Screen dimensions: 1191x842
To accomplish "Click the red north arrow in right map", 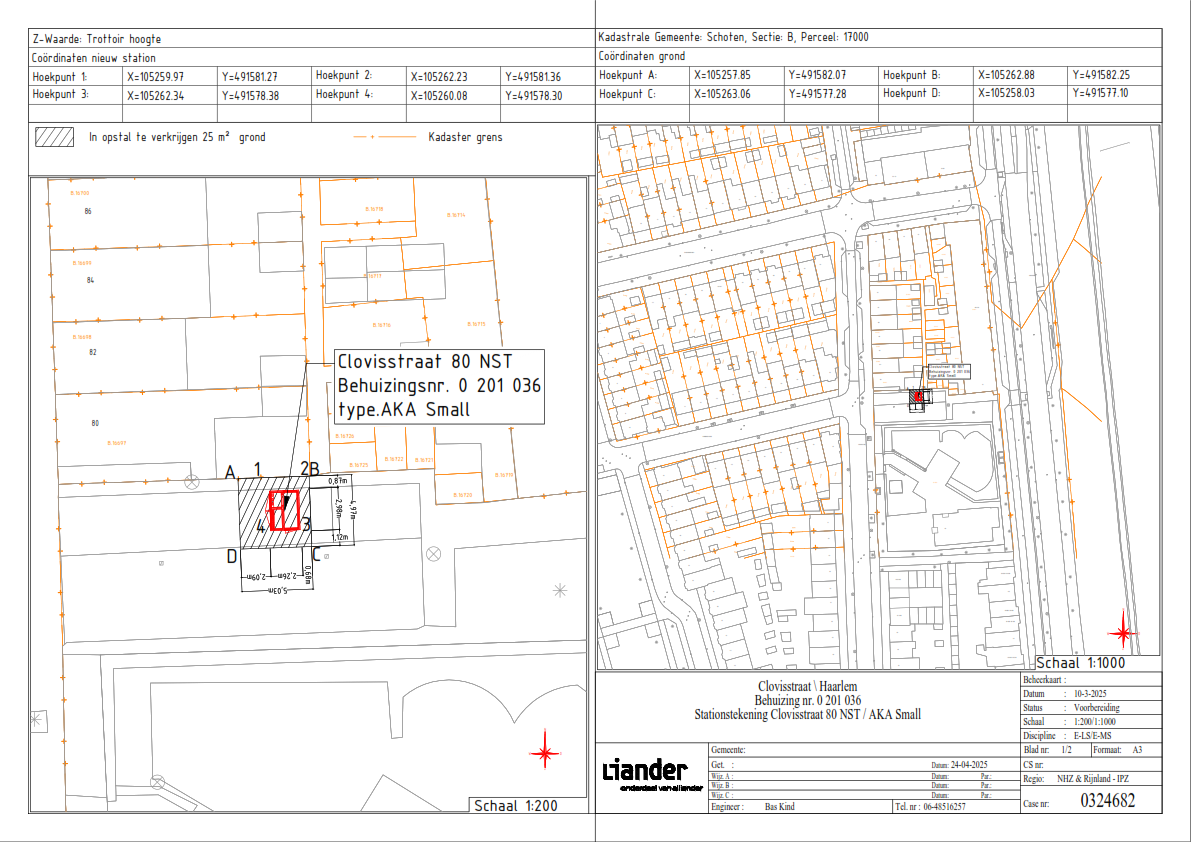I will [x=1124, y=633].
